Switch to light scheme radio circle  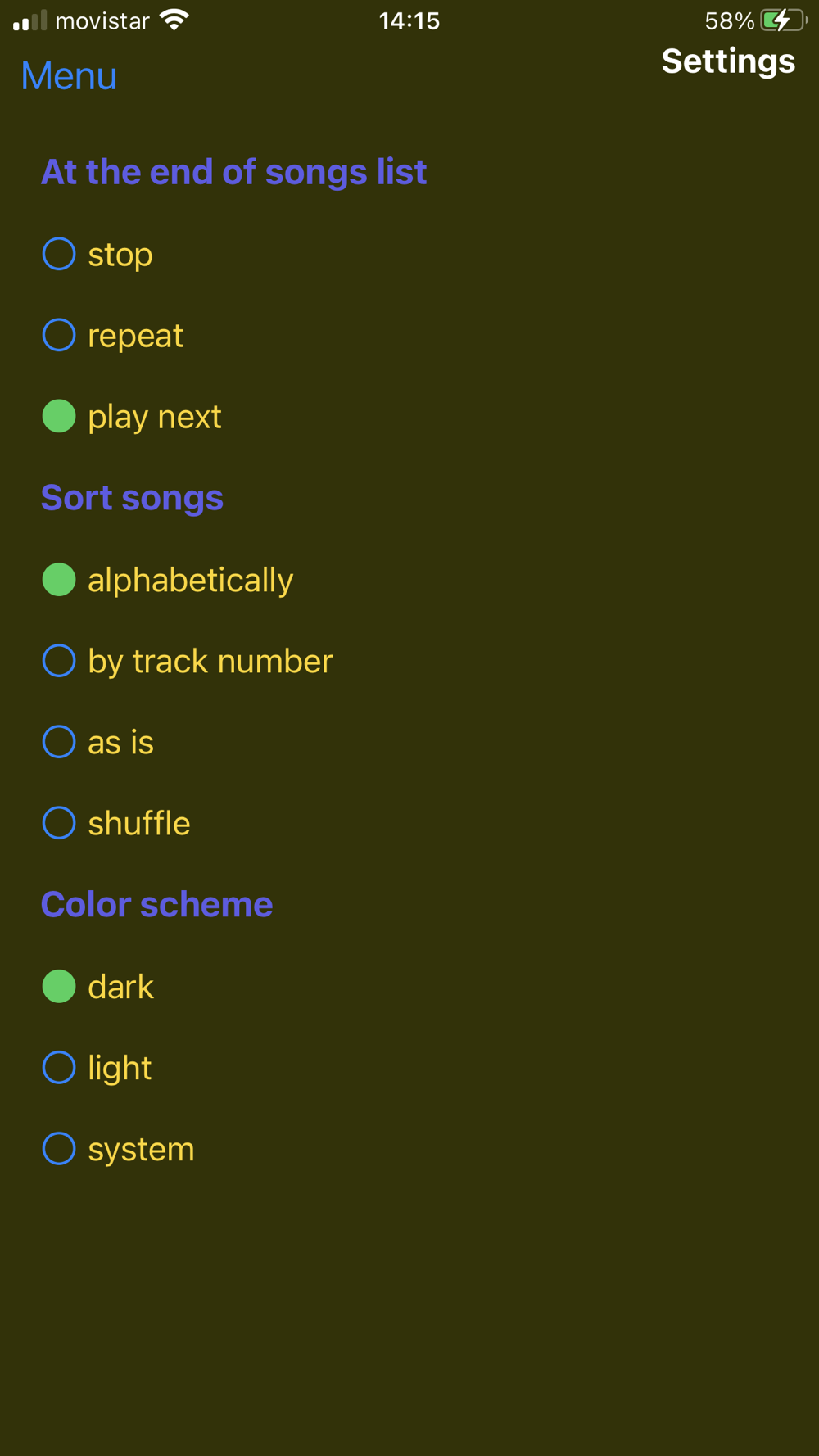tap(59, 1068)
